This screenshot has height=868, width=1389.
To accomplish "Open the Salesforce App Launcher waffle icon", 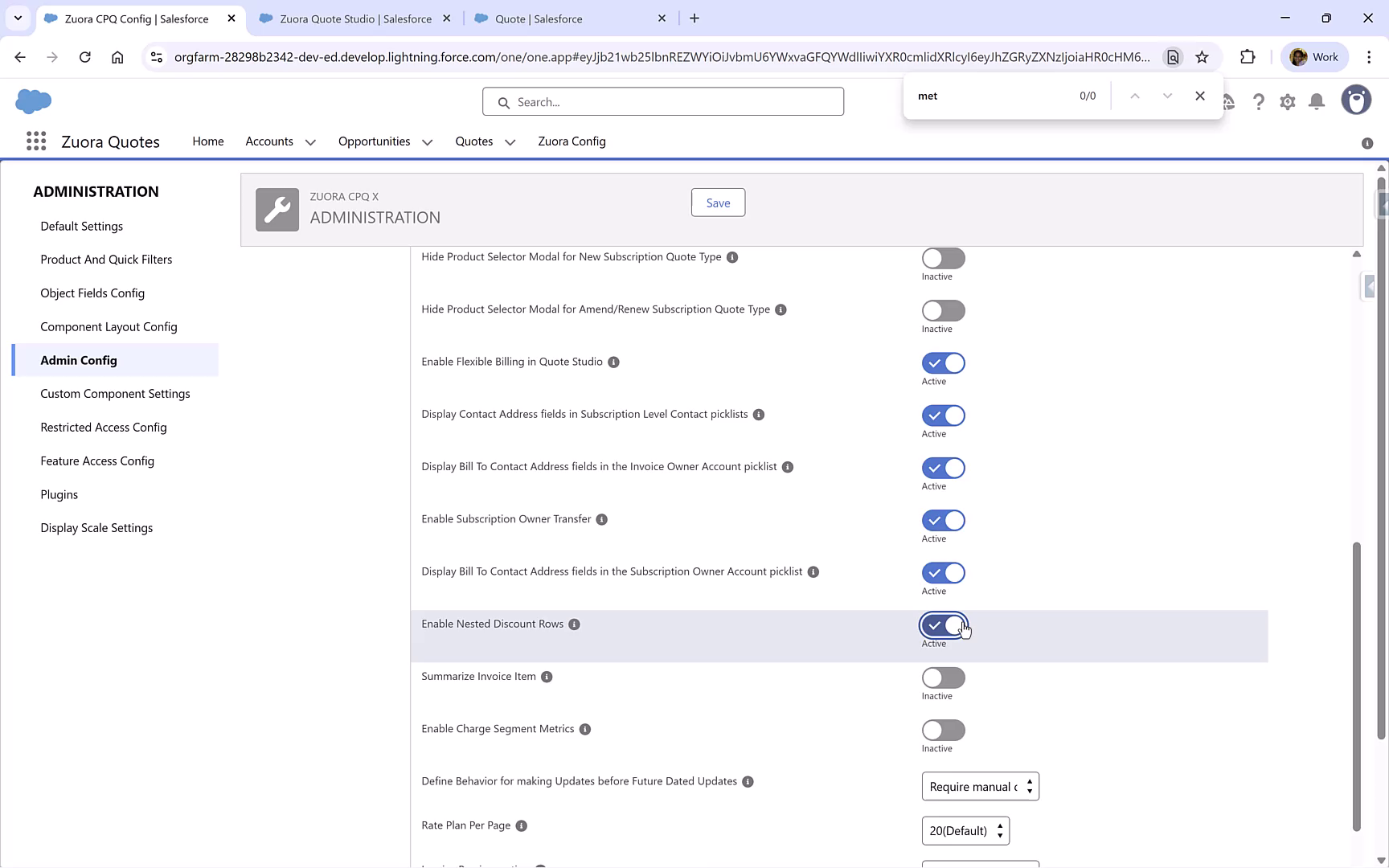I will (36, 141).
